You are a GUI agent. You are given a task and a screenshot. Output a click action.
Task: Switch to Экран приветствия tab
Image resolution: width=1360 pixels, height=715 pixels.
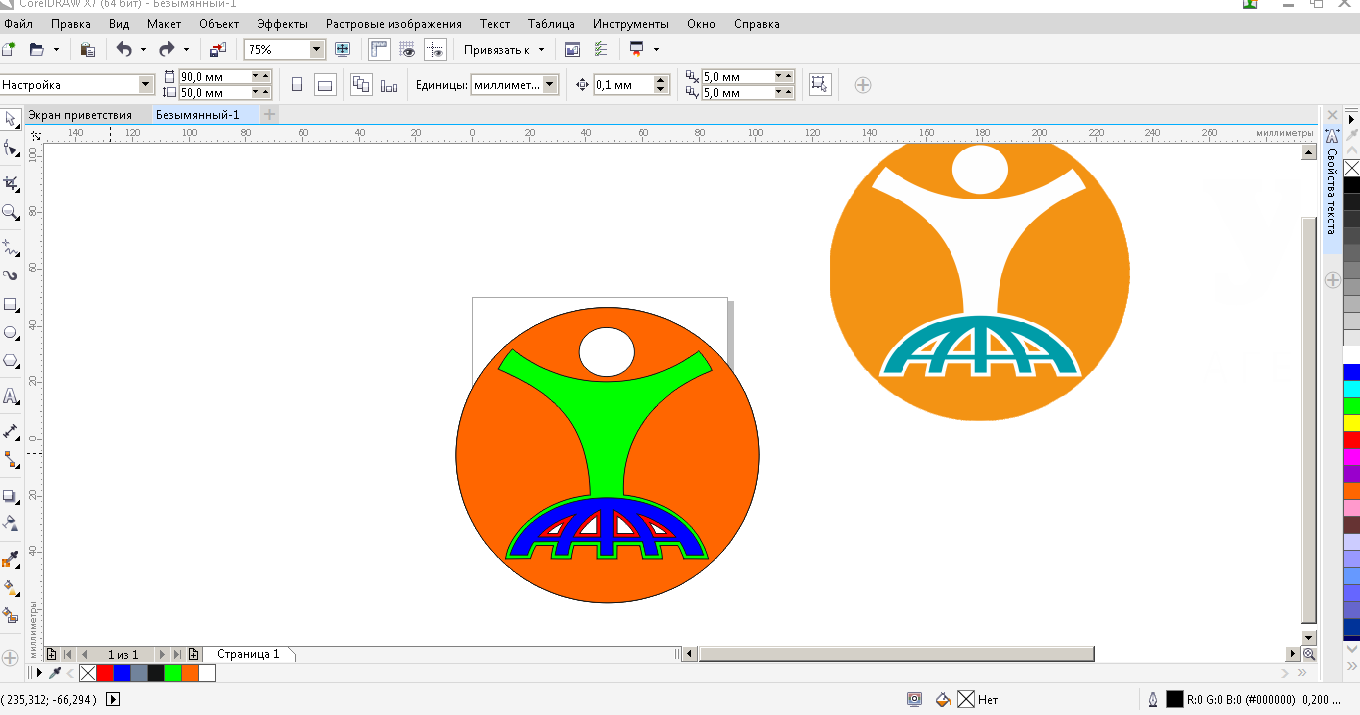click(80, 115)
